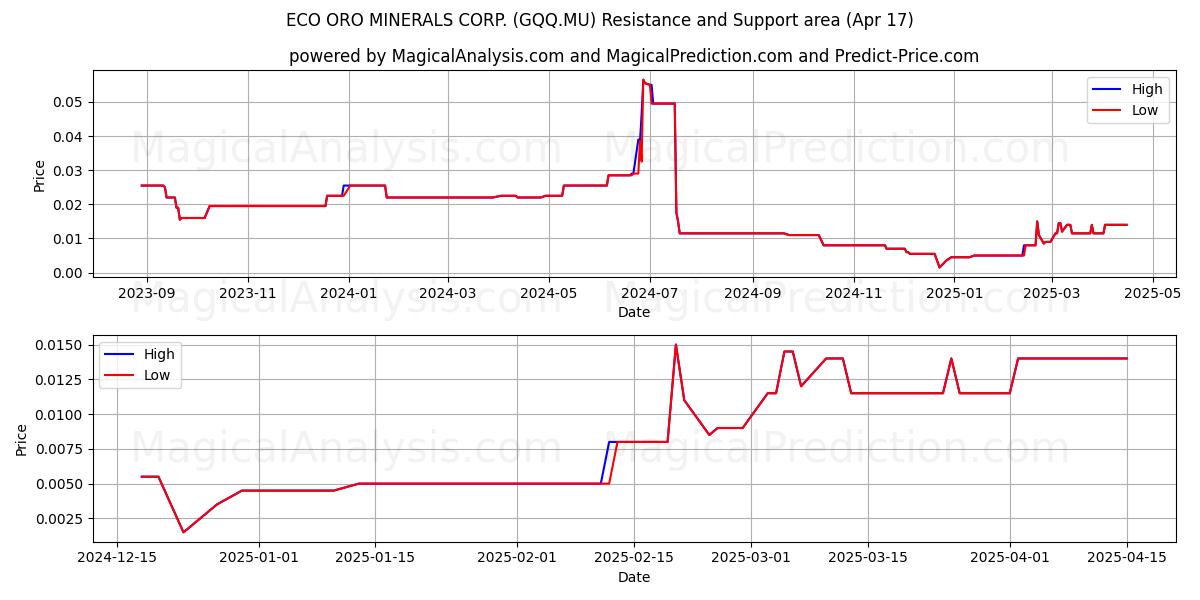Click the top chart 'Price' axis label

click(40, 176)
